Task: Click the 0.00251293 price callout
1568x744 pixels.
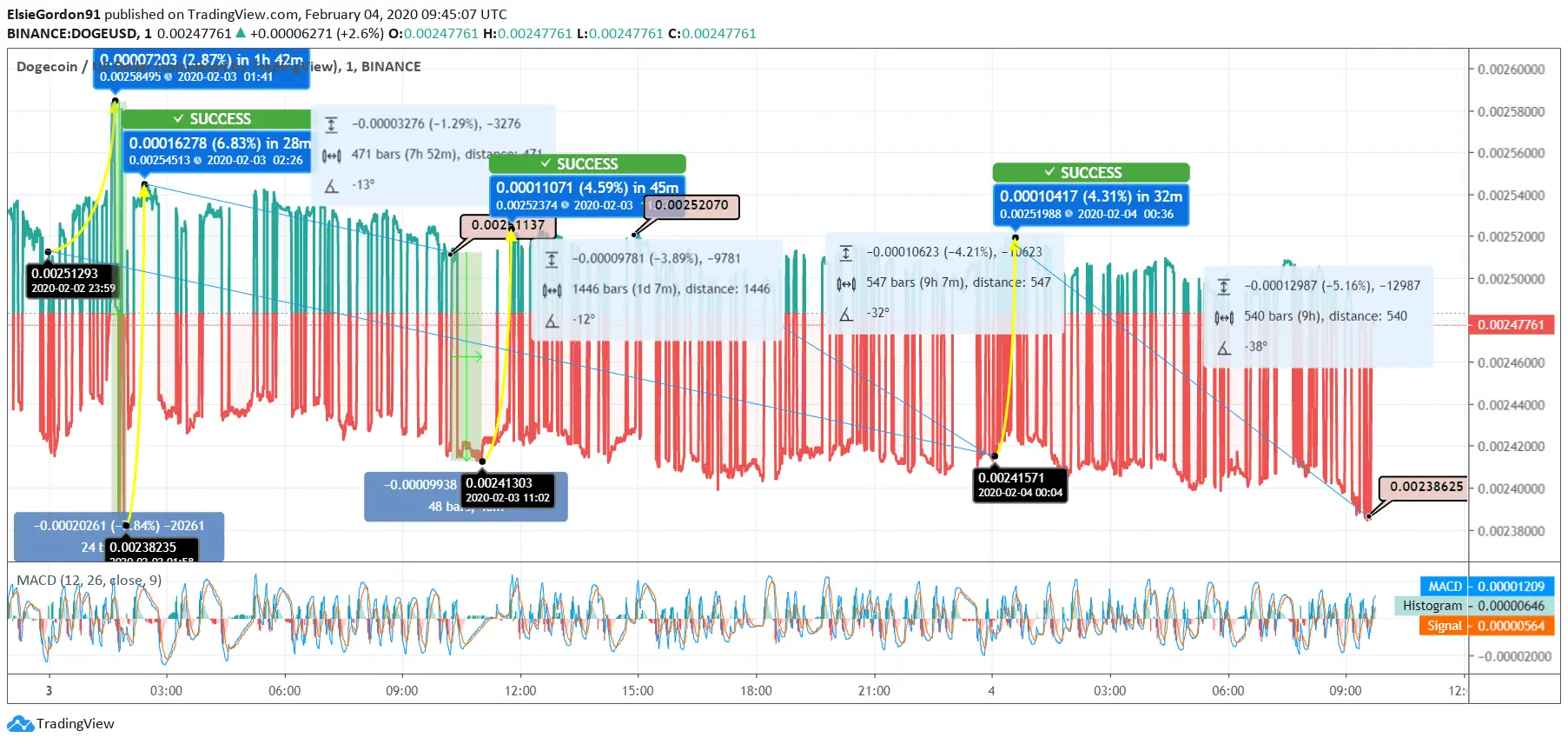Action: pyautogui.click(x=73, y=280)
